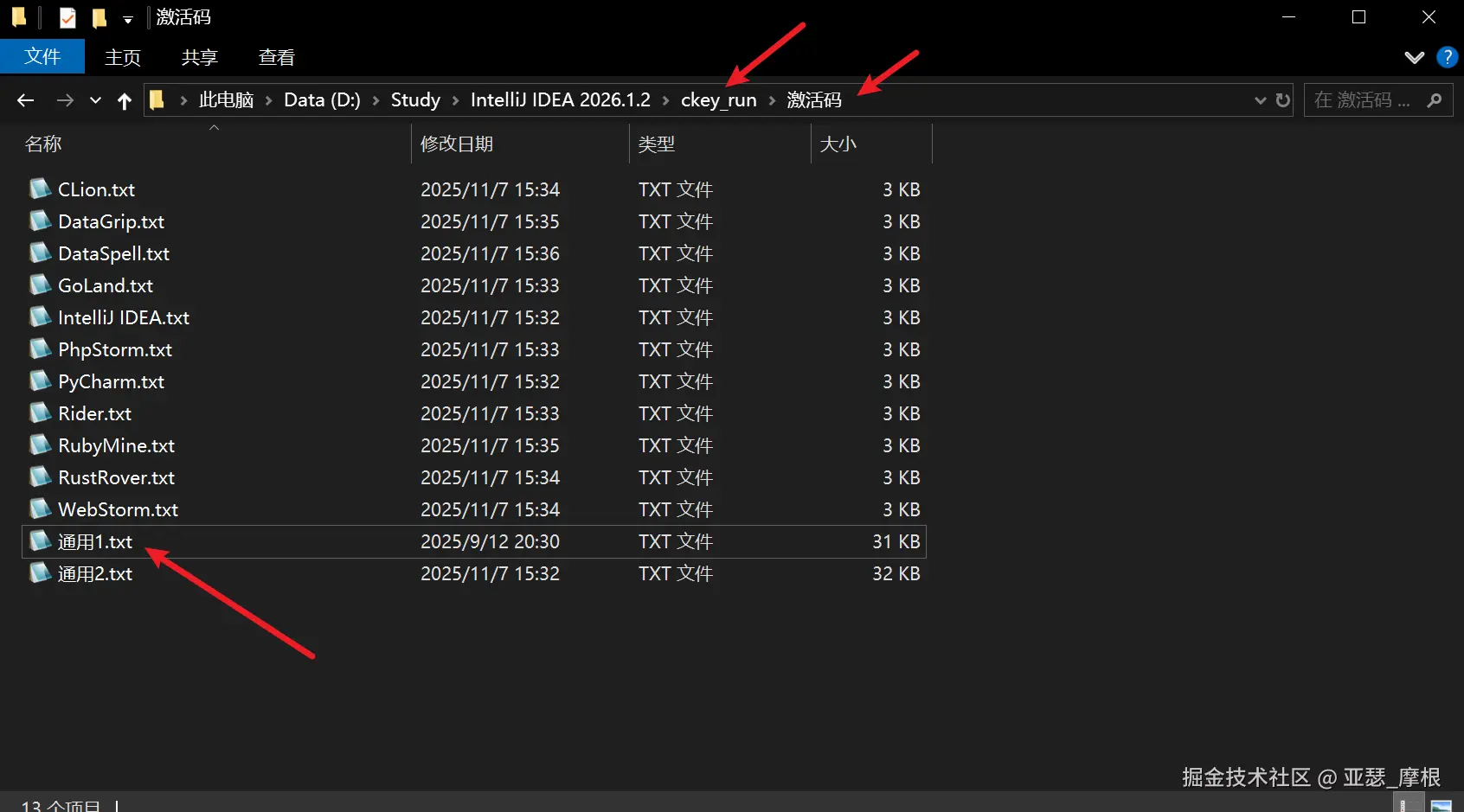
Task: Switch to the 共享 ribbon tab
Action: (199, 57)
